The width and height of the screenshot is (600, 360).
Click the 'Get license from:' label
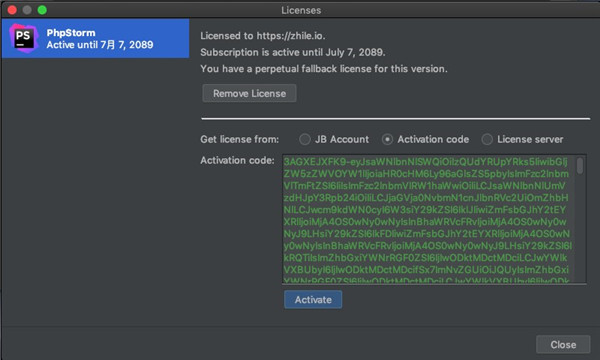240,139
